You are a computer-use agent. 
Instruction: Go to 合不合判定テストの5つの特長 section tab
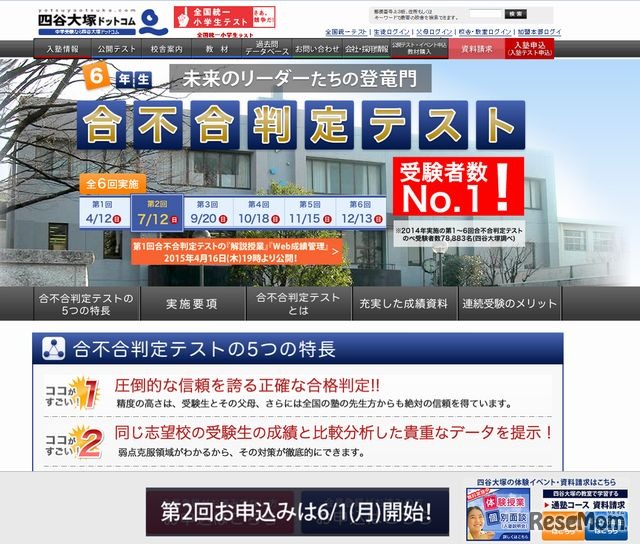pos(86,304)
